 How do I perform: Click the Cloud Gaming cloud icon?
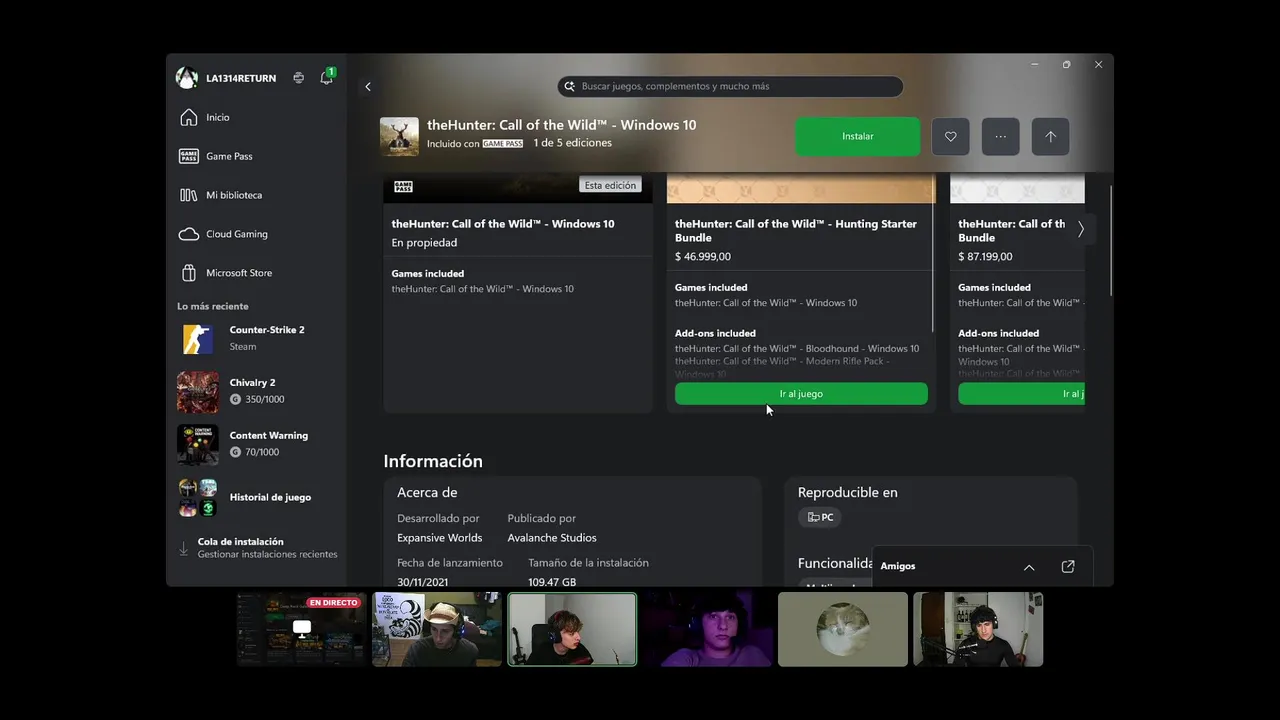tap(188, 234)
